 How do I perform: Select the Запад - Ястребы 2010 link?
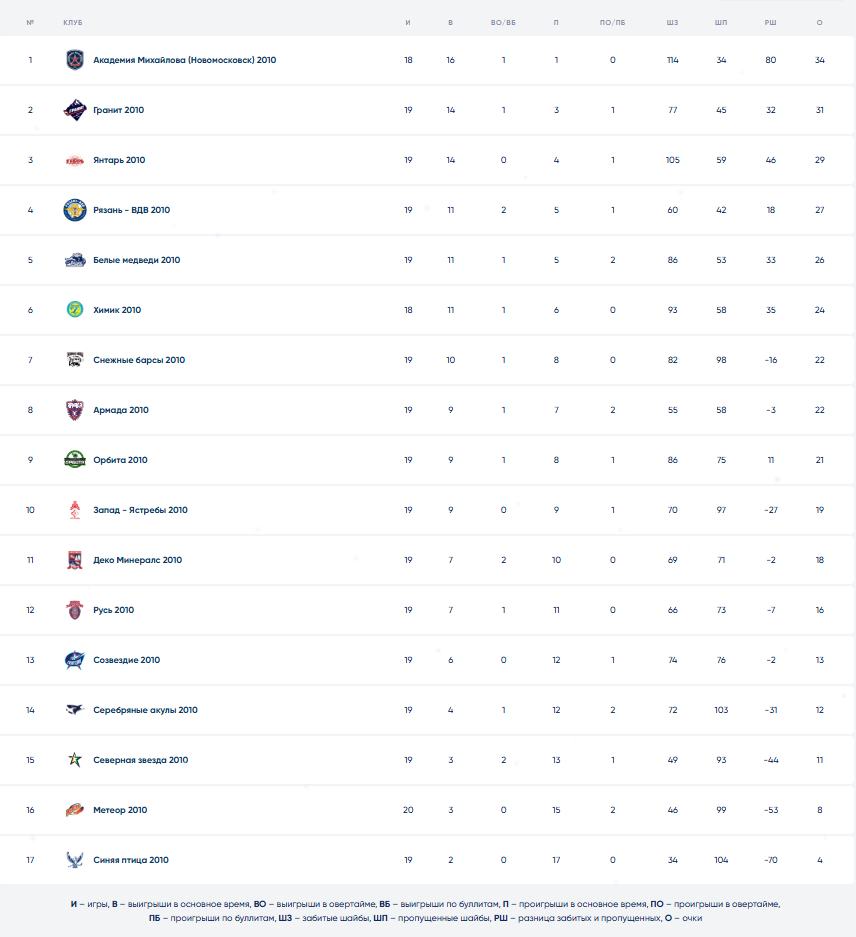click(x=140, y=510)
